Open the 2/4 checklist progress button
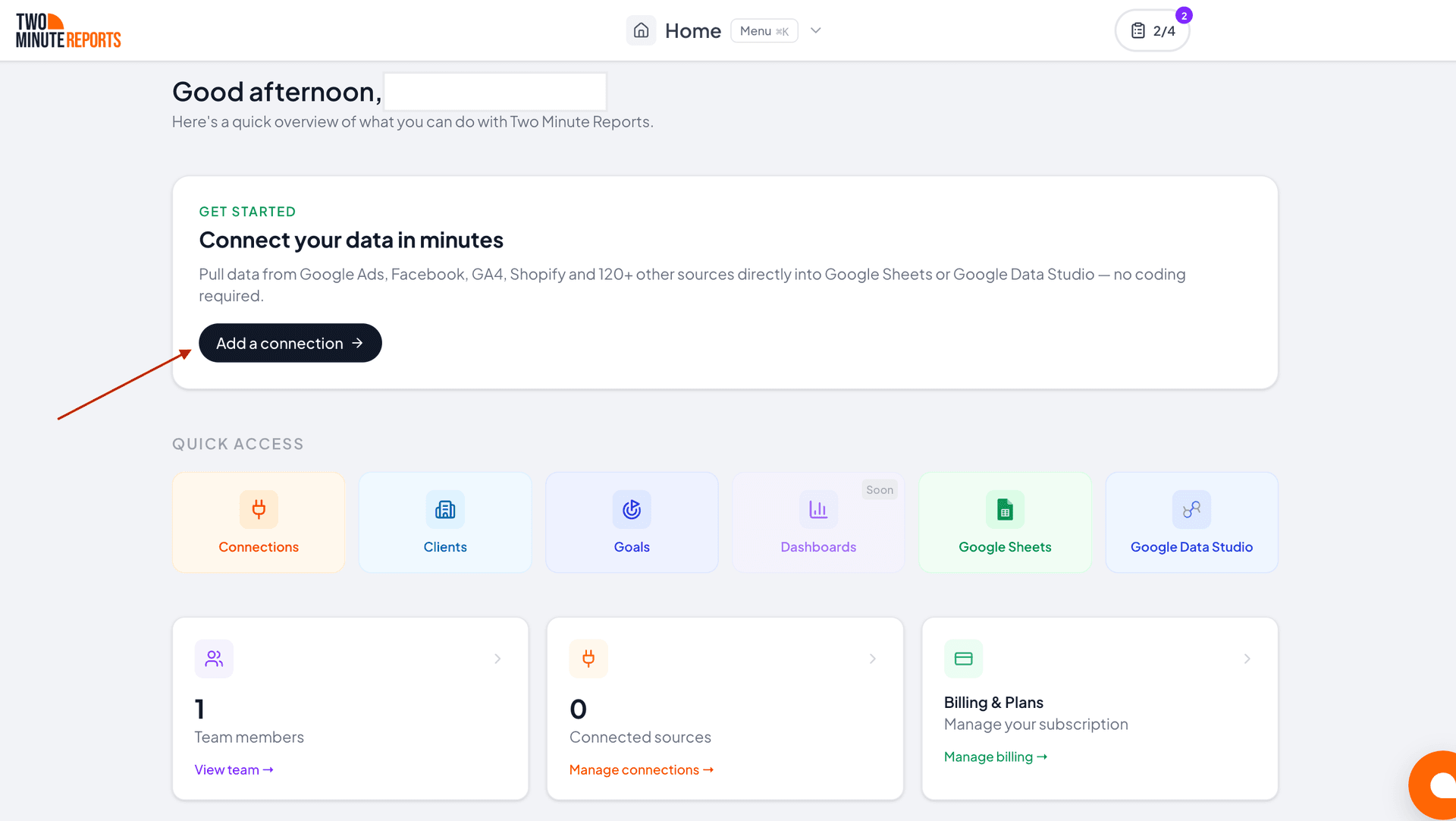Image resolution: width=1456 pixels, height=821 pixels. 1152,31
